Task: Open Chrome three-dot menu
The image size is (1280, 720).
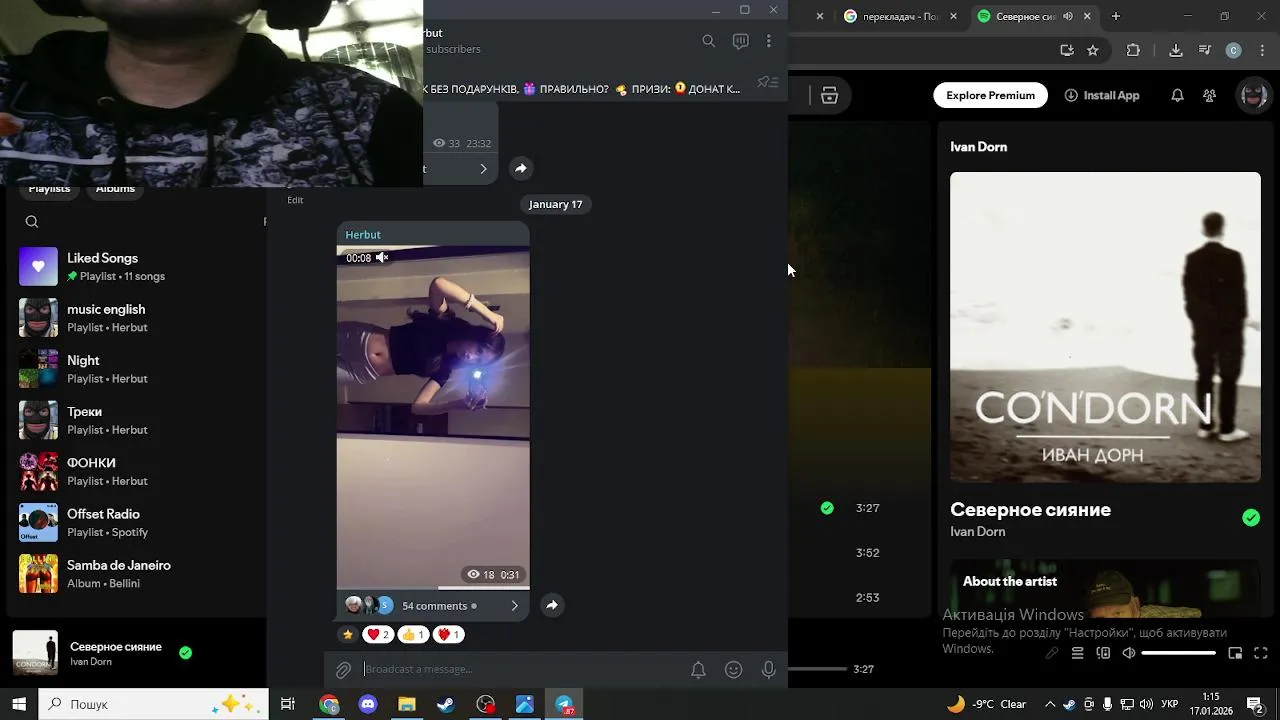Action: pyautogui.click(x=1262, y=50)
